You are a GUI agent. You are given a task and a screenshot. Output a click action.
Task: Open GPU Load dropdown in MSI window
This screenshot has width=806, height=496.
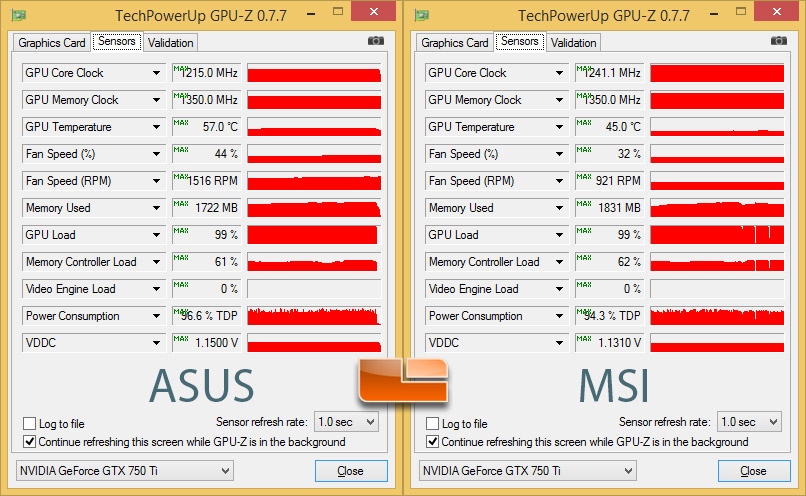pos(497,235)
